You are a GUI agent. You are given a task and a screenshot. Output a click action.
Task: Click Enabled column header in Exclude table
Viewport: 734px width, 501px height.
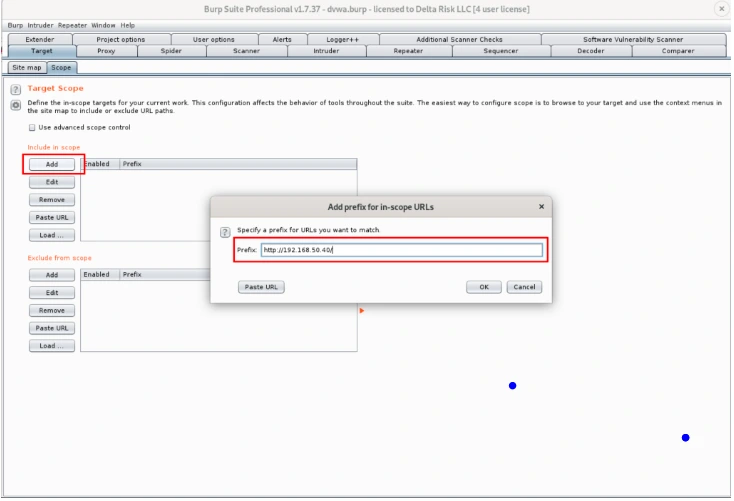pos(100,274)
